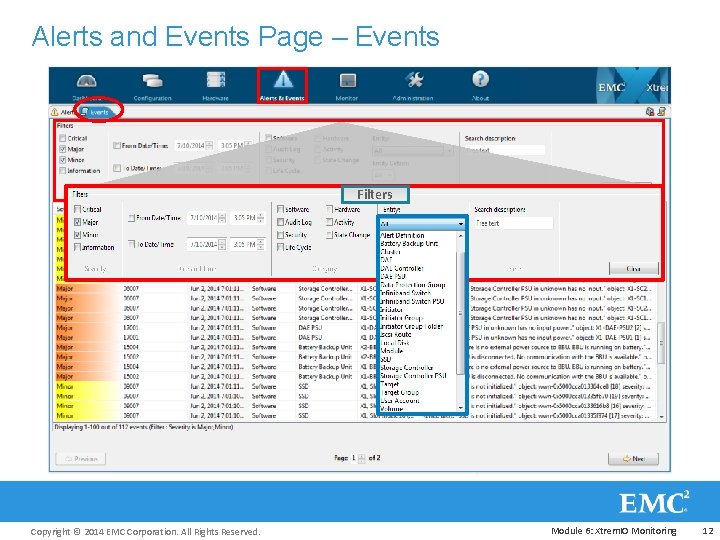Enable the Critical severity checkbox in the zoomed Filters panel
This screenshot has height=540, width=720.
click(77, 209)
